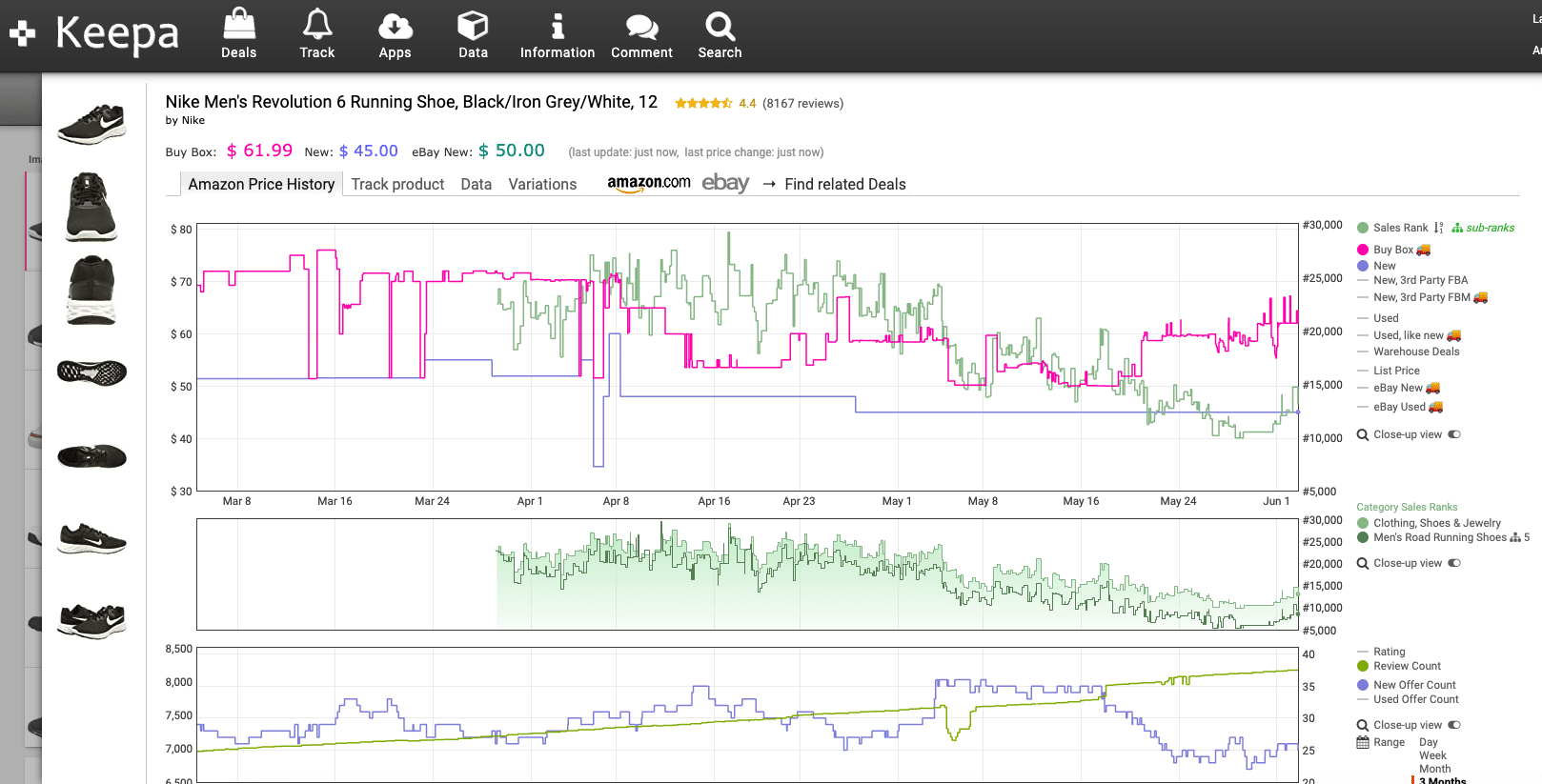Click the sub-ranks hierarchy icon
Screen dimensions: 1542x784
tap(1457, 228)
